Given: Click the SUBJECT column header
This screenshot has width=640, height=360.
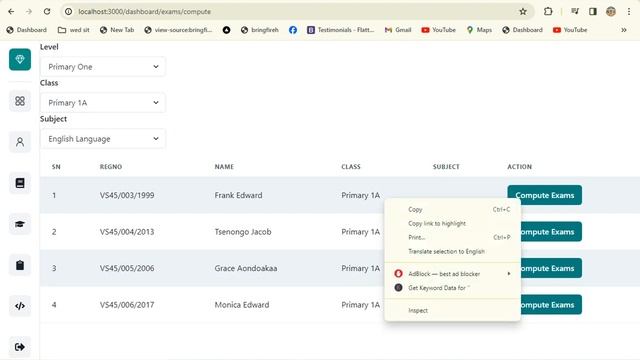Looking at the screenshot, I should [x=446, y=167].
